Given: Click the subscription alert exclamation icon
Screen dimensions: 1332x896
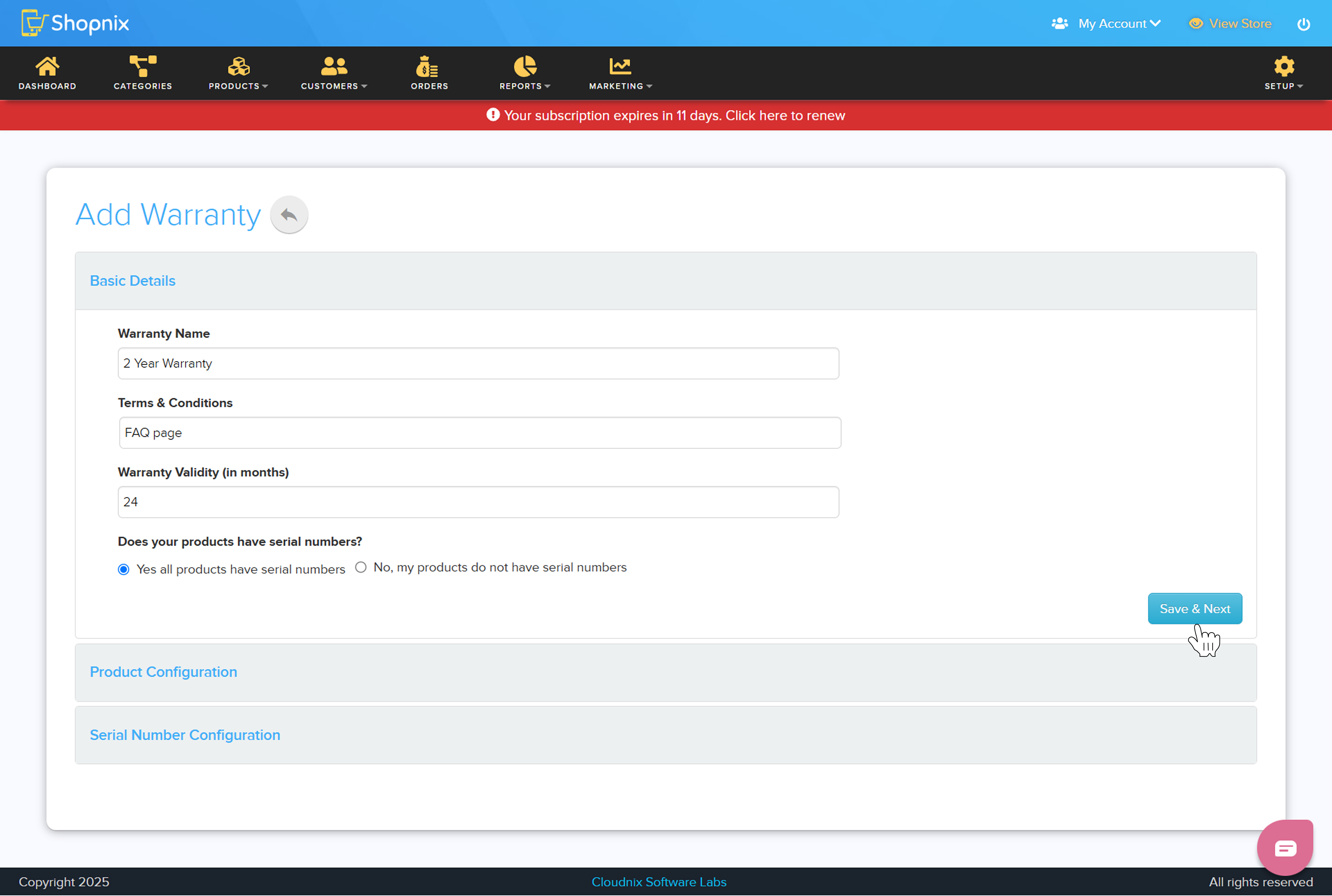Looking at the screenshot, I should coord(493,115).
